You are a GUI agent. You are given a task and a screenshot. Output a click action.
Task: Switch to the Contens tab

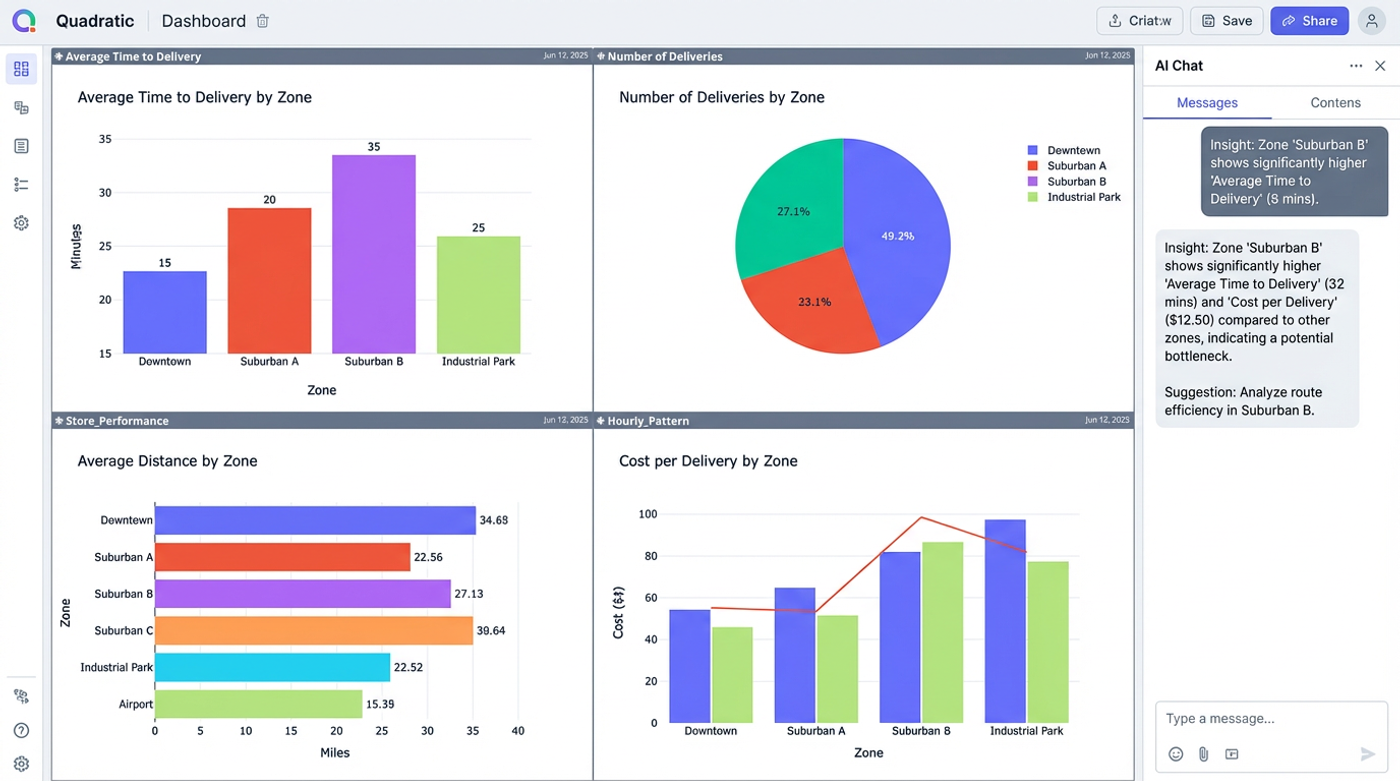tap(1335, 102)
